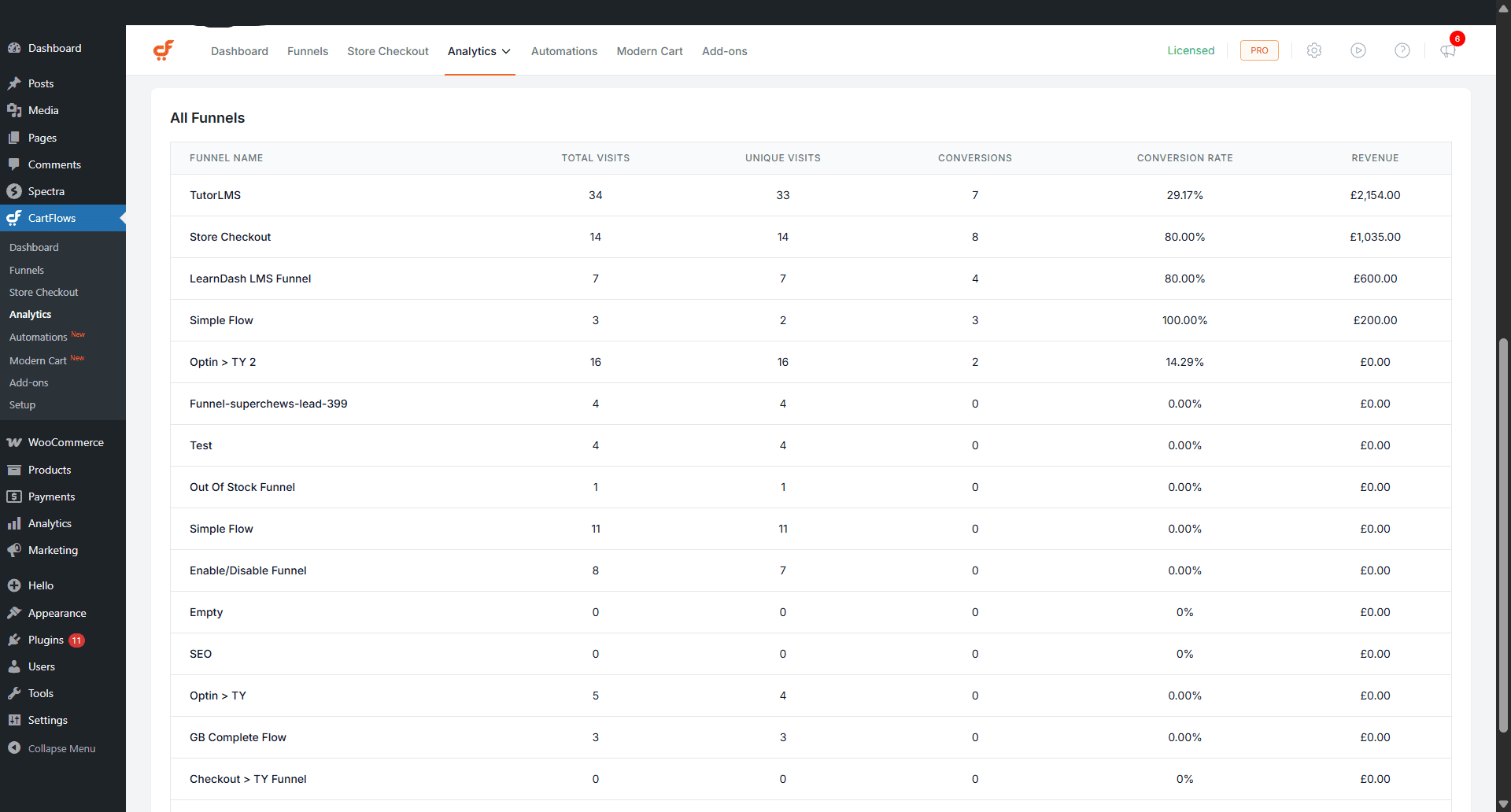The image size is (1511, 812).
Task: Open the TutorLMS funnel
Action: (x=214, y=195)
